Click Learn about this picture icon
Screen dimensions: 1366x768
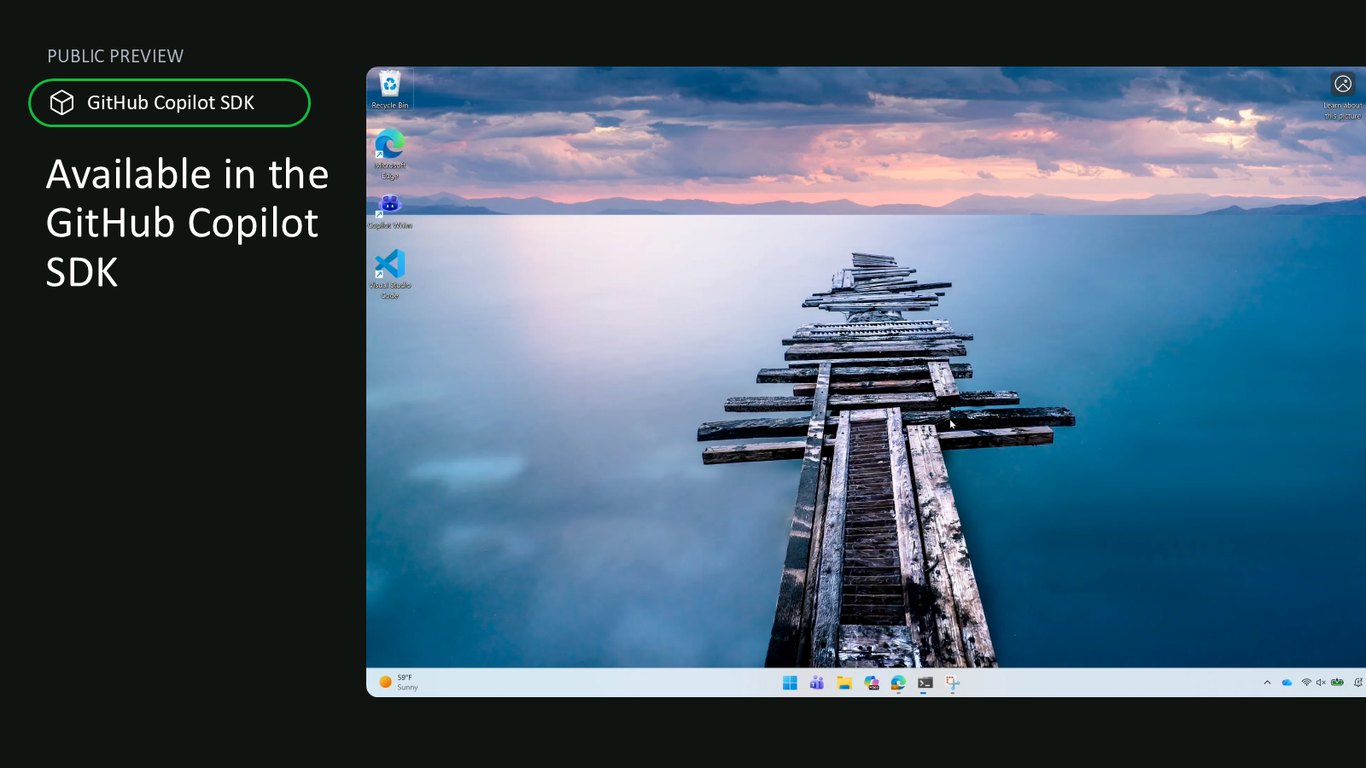(x=1343, y=84)
